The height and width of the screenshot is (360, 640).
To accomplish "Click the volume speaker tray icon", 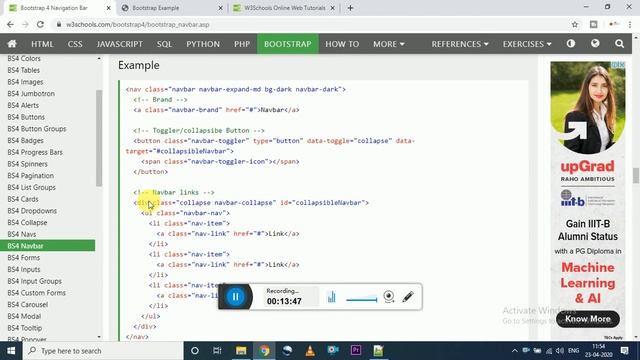I will point(560,351).
